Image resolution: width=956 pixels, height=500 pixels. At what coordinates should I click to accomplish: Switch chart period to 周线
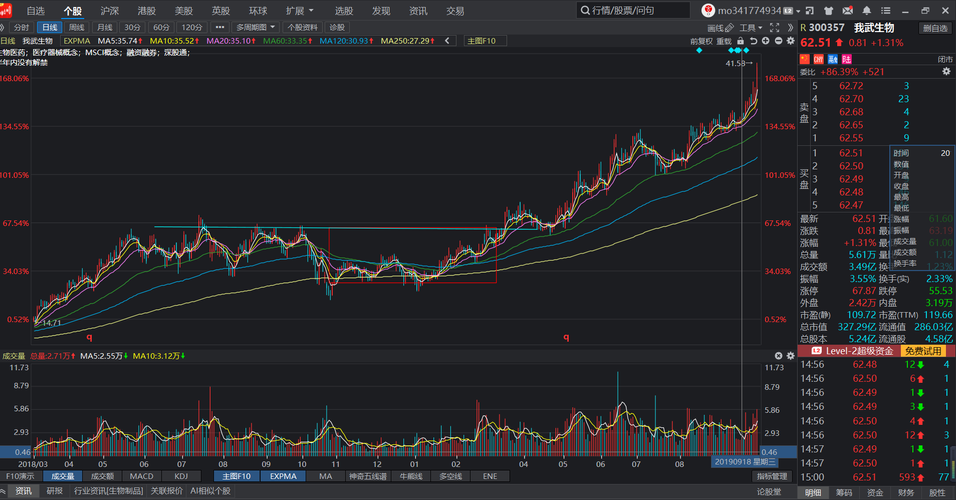click(x=77, y=27)
